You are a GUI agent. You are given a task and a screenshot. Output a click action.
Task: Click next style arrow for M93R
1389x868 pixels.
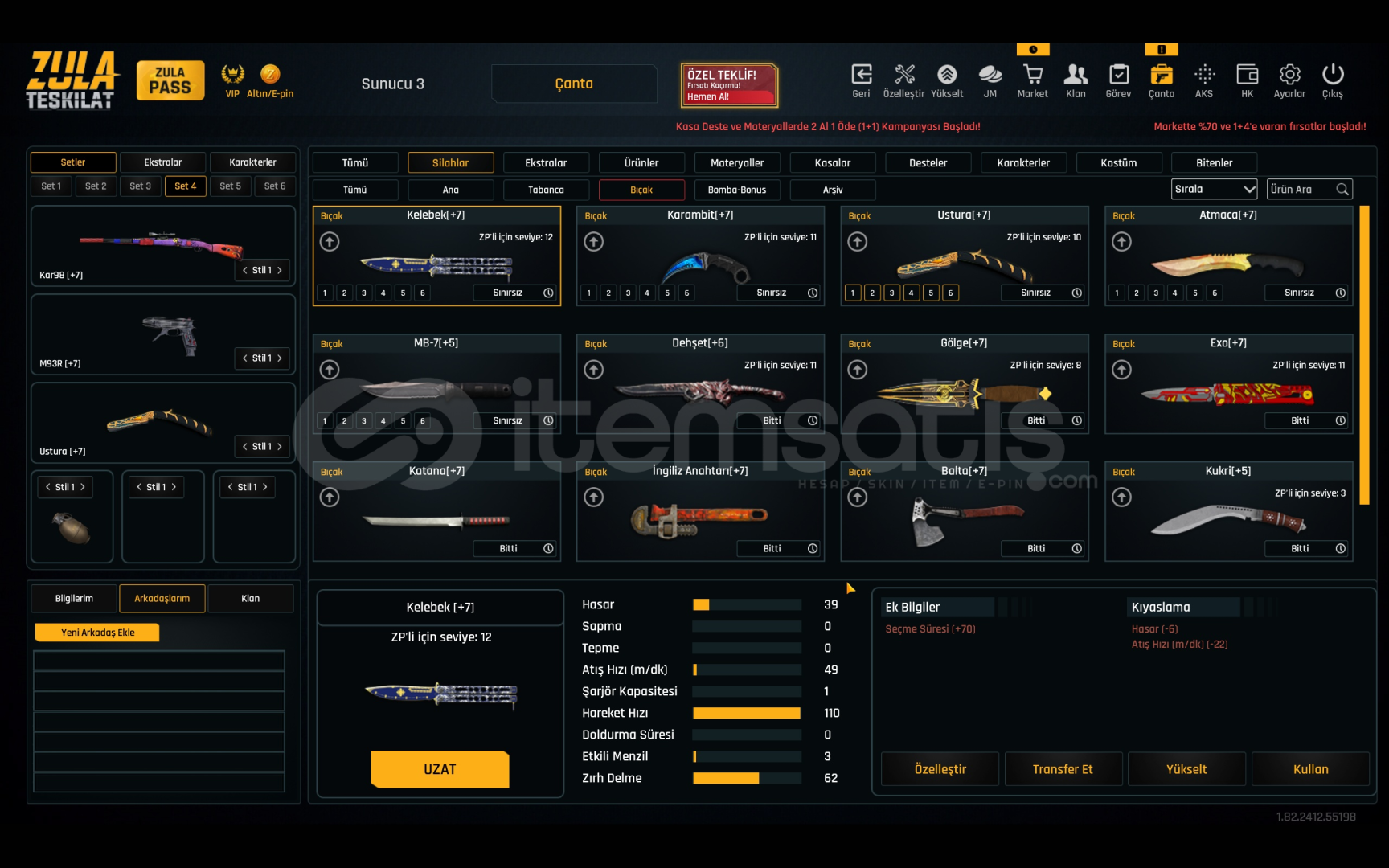tap(280, 358)
